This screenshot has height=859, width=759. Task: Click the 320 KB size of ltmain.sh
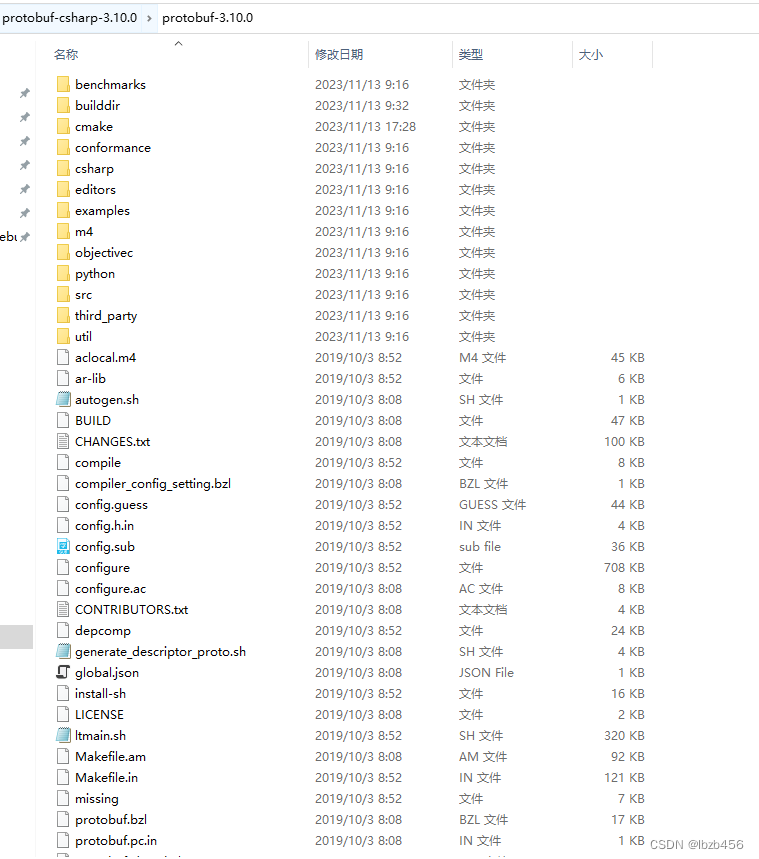pyautogui.click(x=624, y=735)
